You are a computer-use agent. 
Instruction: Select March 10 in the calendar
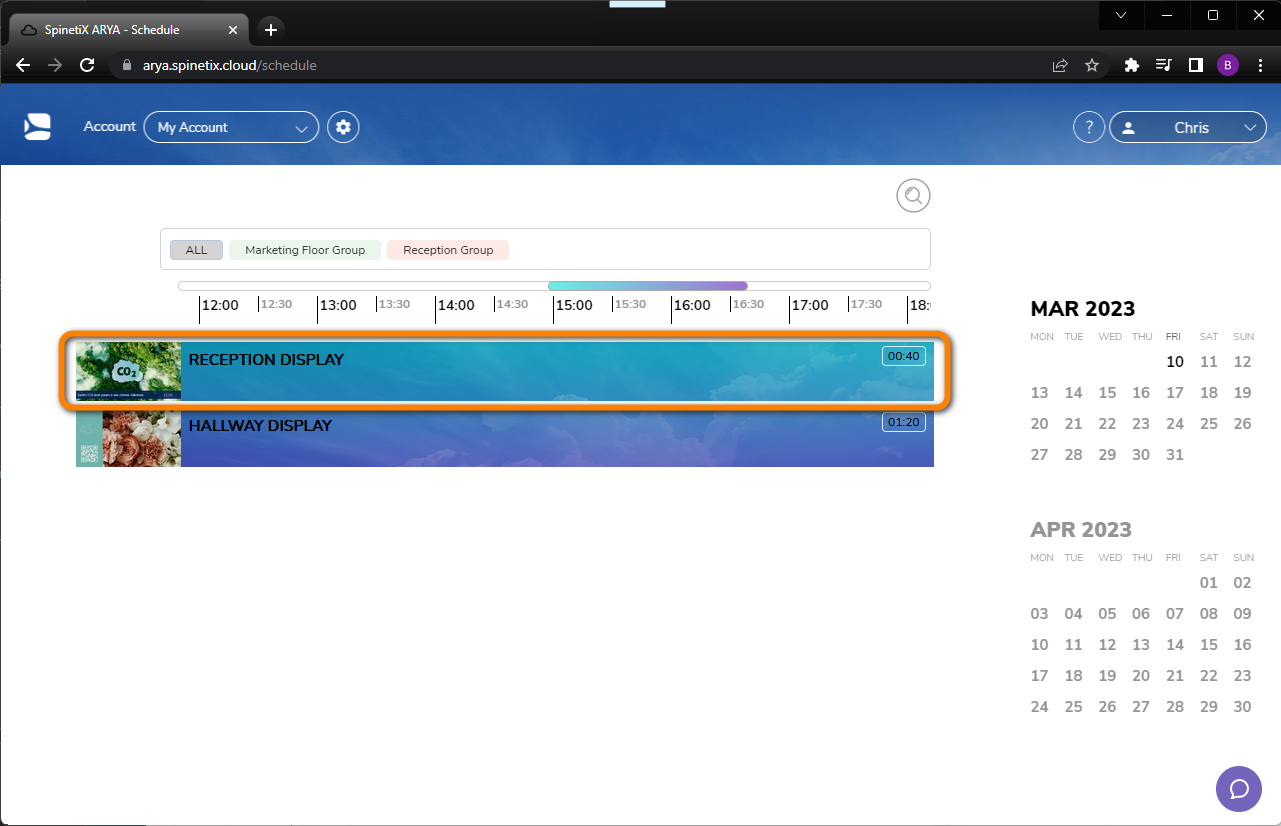[x=1174, y=361]
